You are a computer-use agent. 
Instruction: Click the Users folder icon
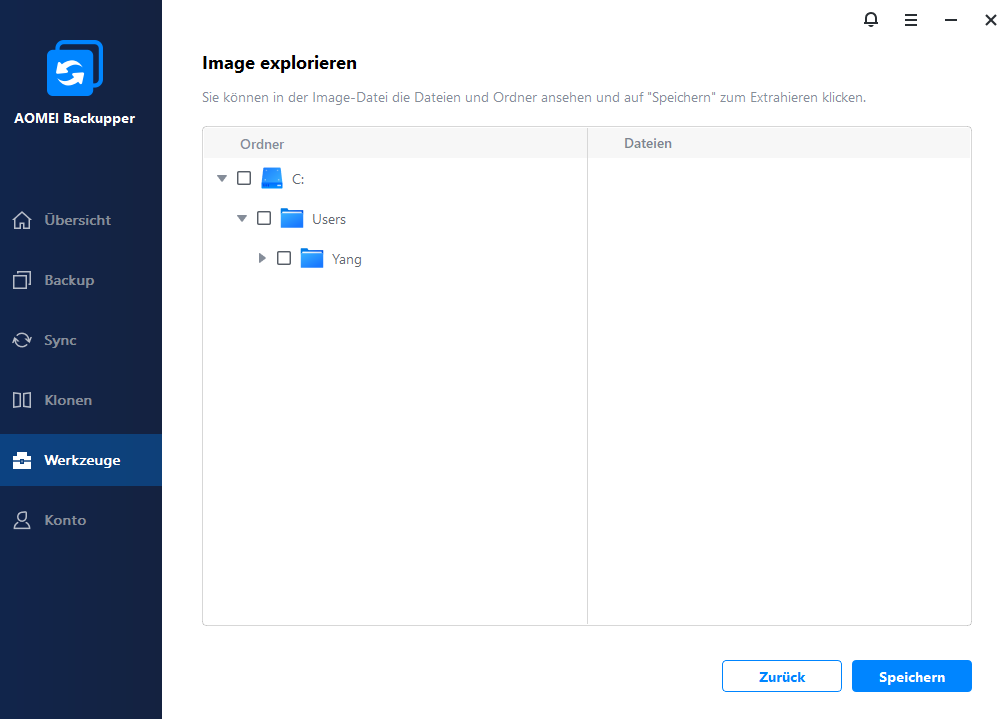point(292,219)
